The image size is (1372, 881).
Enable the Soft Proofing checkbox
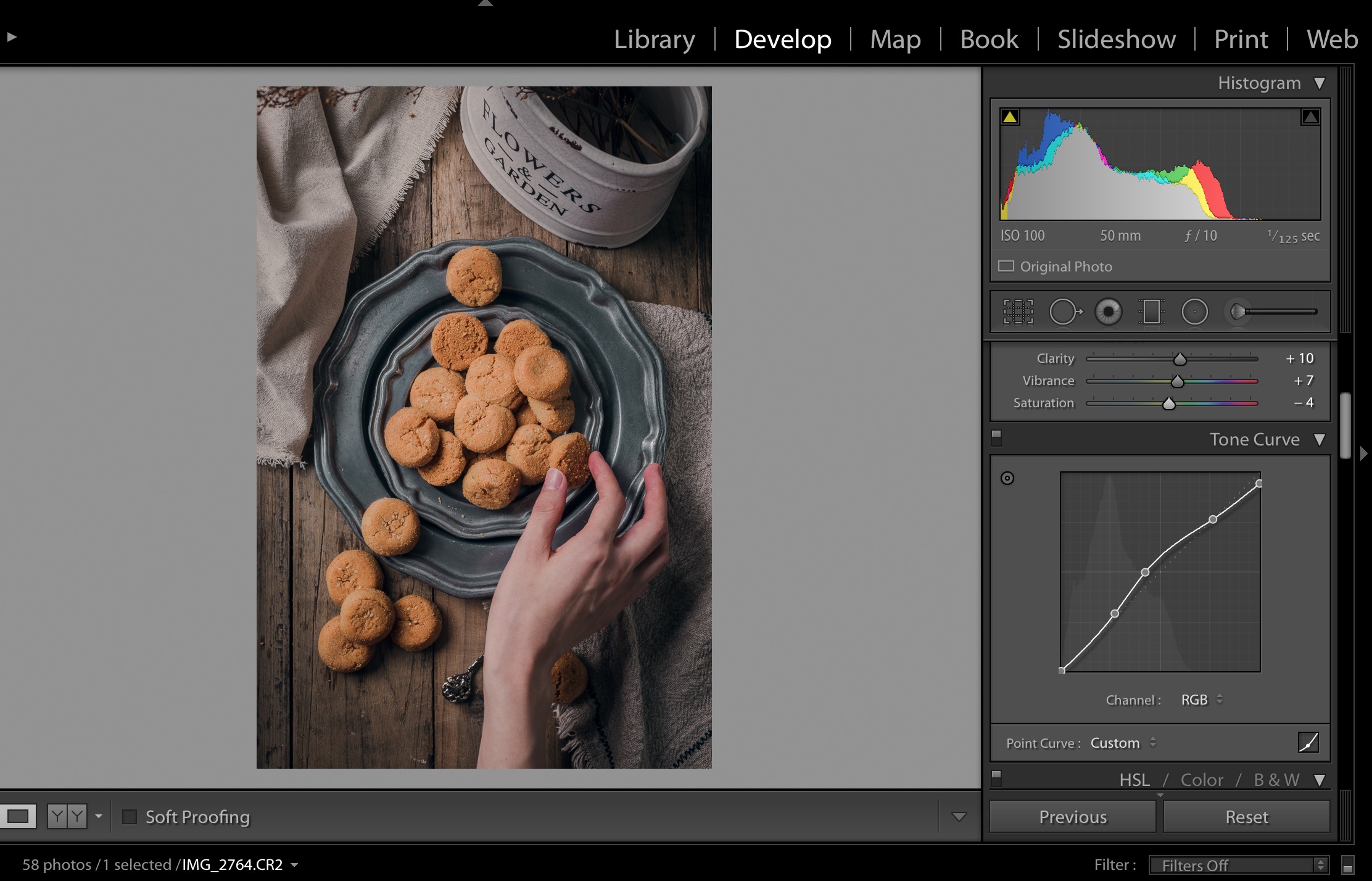(x=130, y=817)
